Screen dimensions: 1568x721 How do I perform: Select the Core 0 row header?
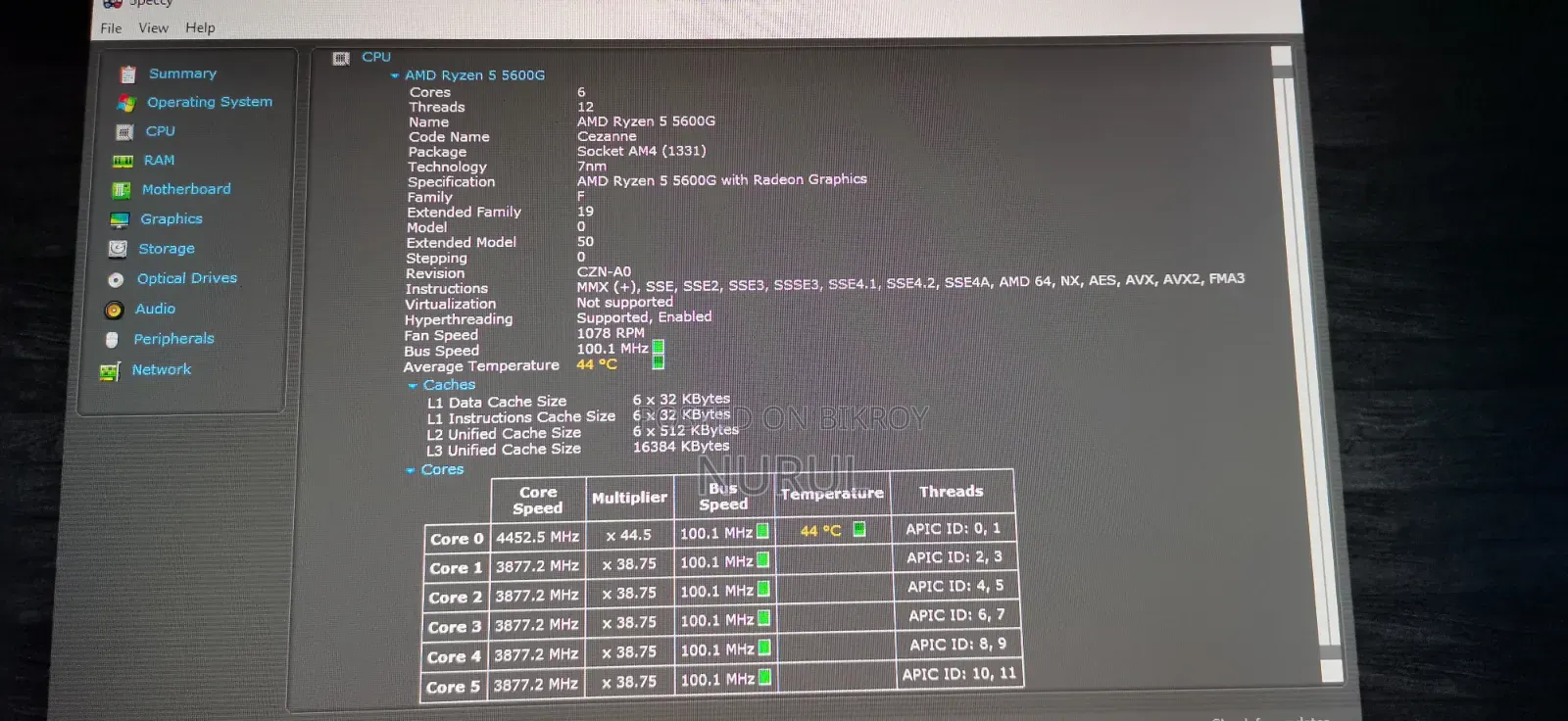(x=457, y=539)
